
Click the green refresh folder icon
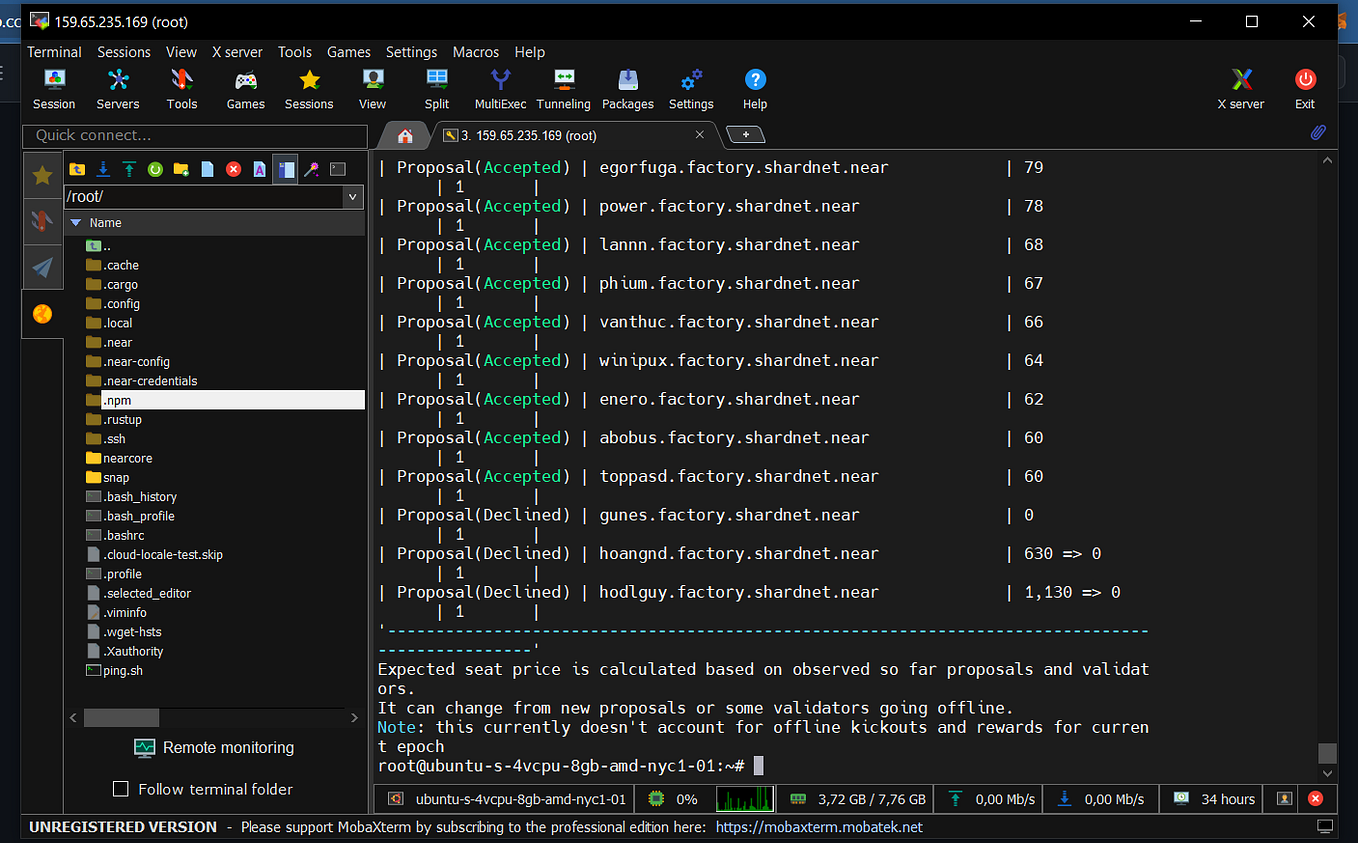[x=155, y=170]
